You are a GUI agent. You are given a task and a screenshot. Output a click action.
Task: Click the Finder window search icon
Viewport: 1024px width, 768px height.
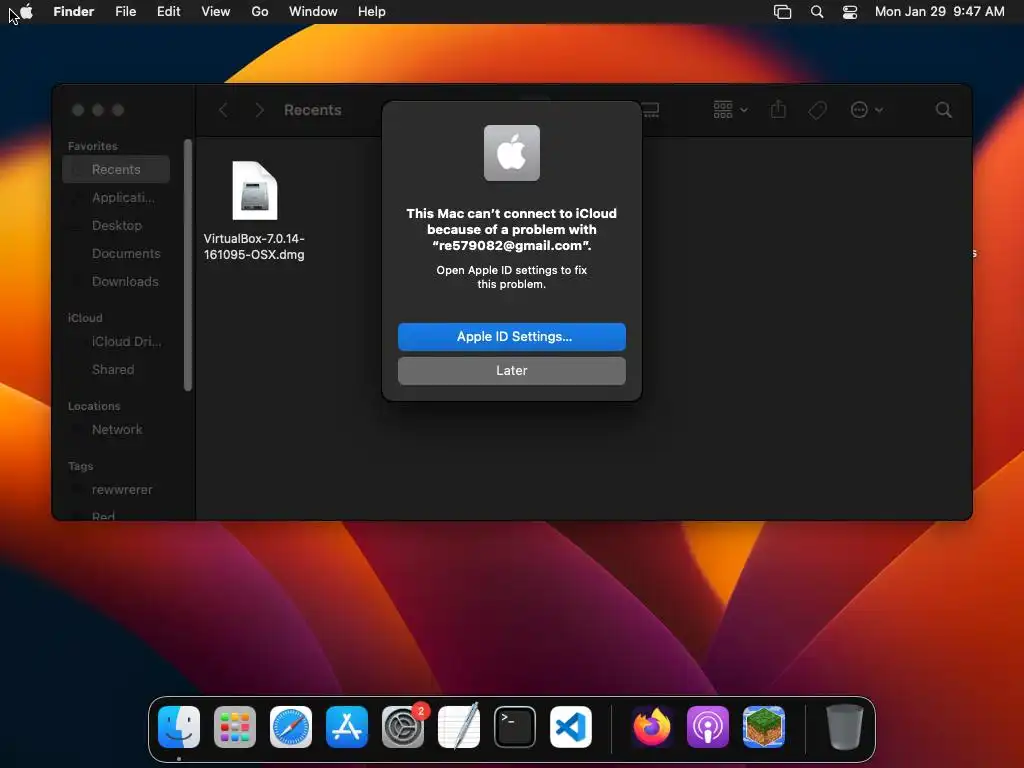point(943,110)
